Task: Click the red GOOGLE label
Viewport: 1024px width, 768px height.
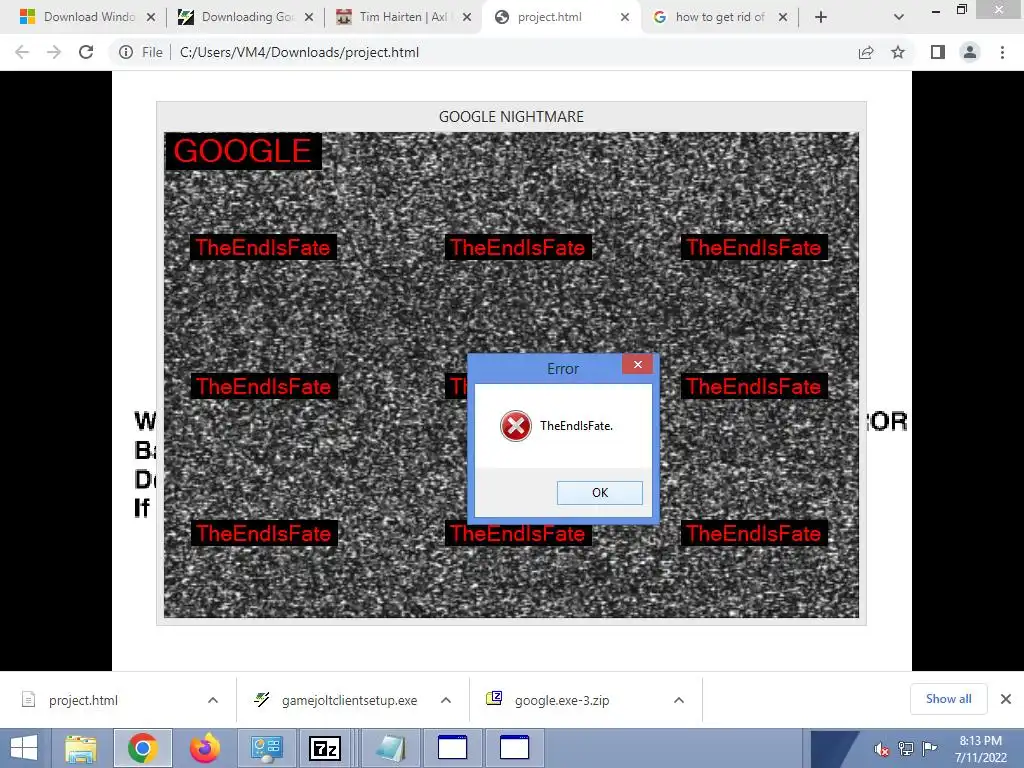Action: tap(243, 152)
